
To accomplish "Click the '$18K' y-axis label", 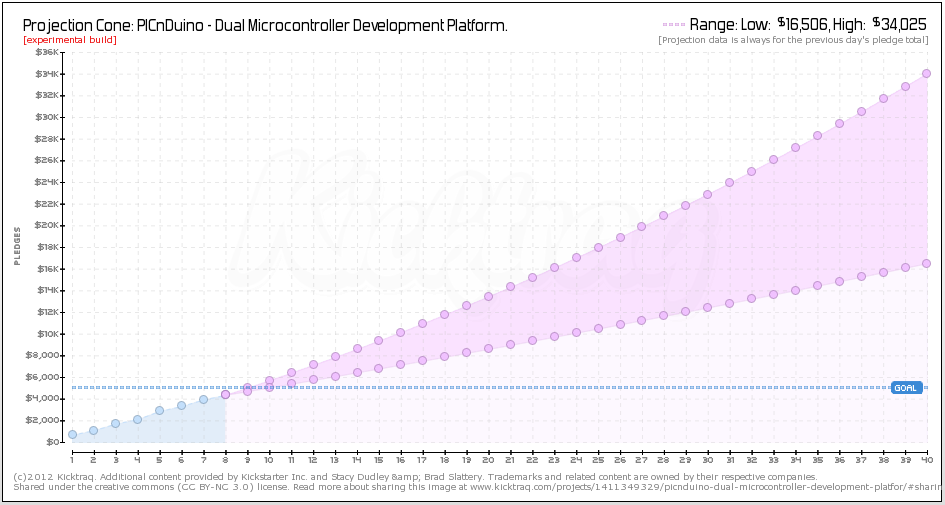I will [47, 247].
